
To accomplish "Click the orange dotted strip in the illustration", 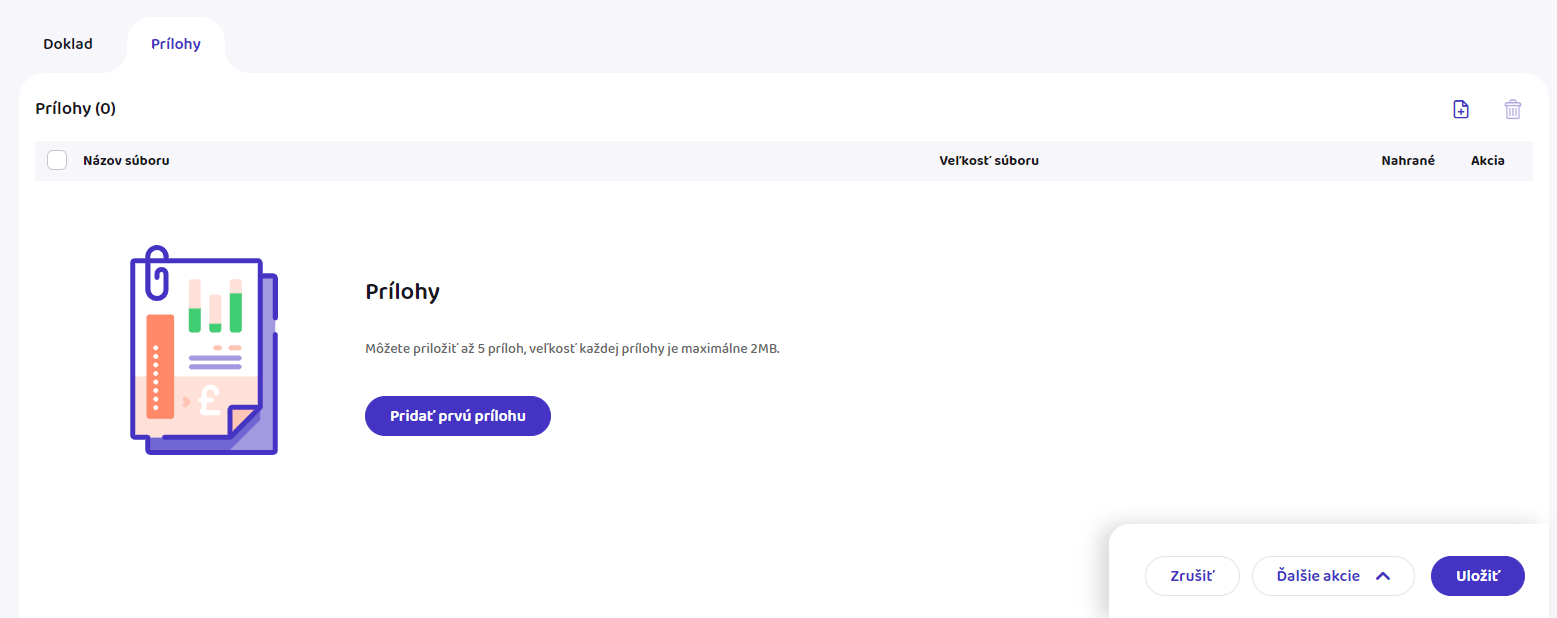I will tap(160, 366).
